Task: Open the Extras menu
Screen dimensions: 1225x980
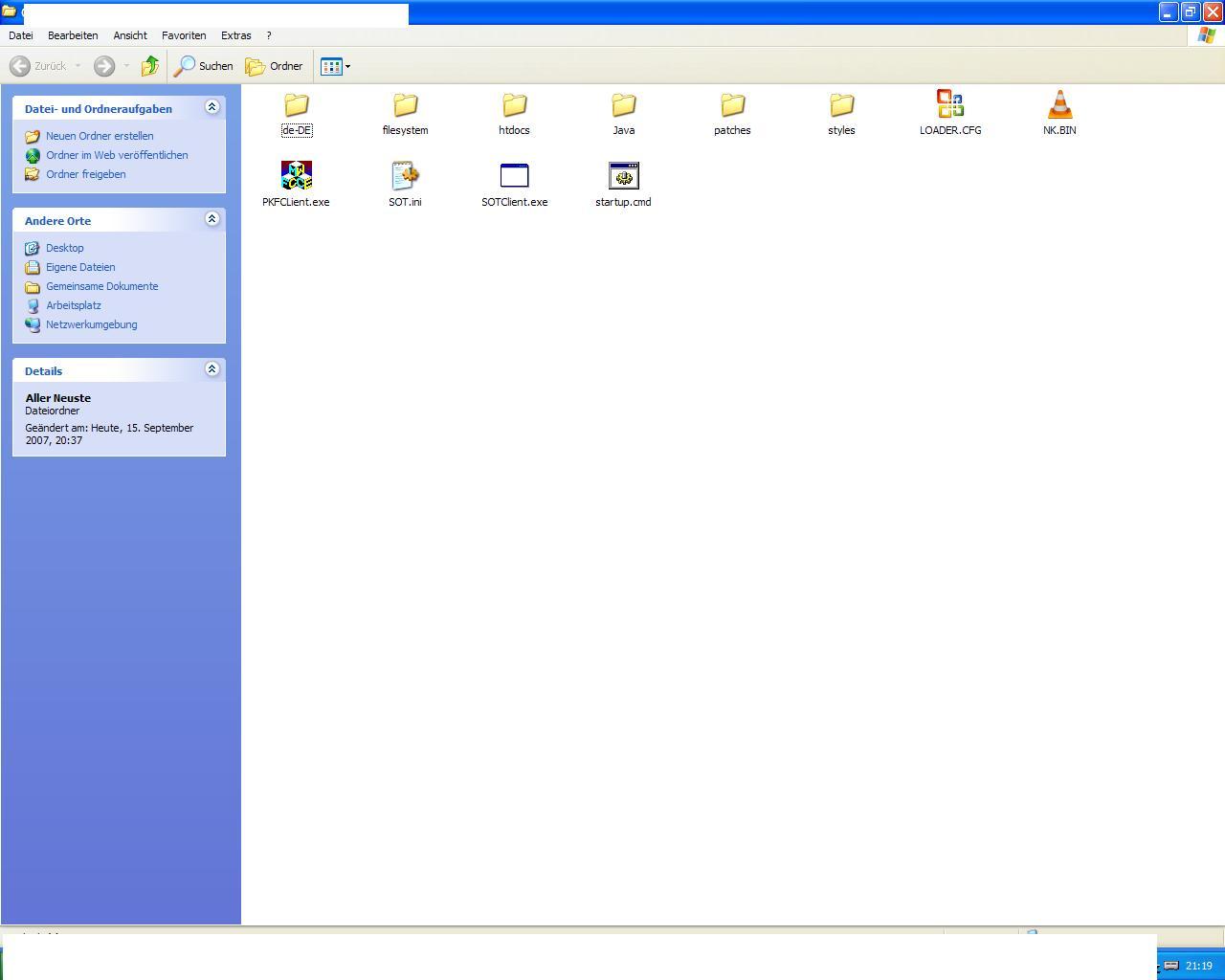Action: pyautogui.click(x=235, y=35)
